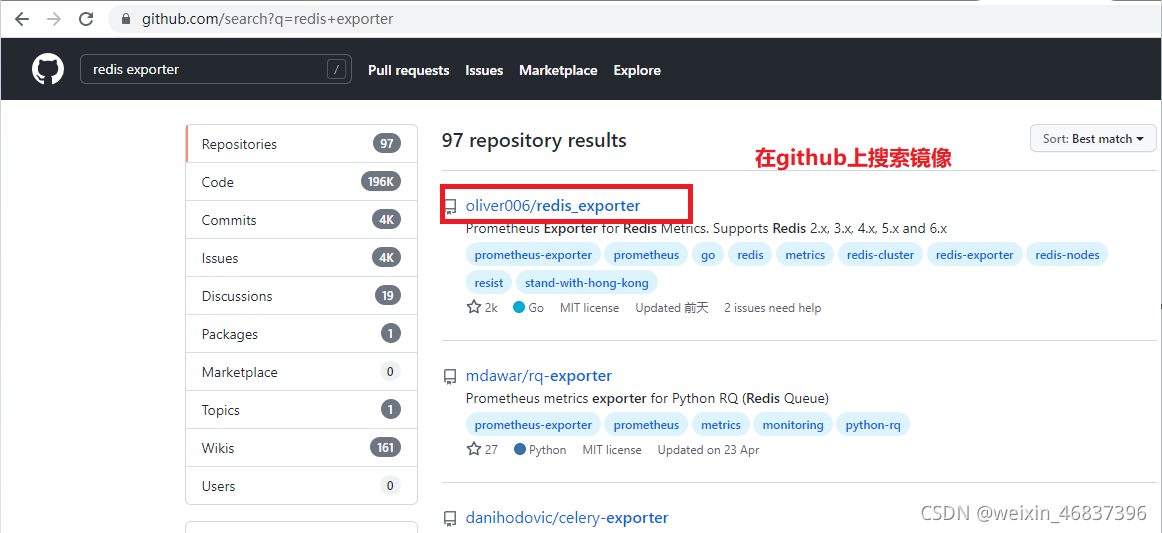Click the 97 repository results heading
The height and width of the screenshot is (533, 1162).
tap(534, 140)
